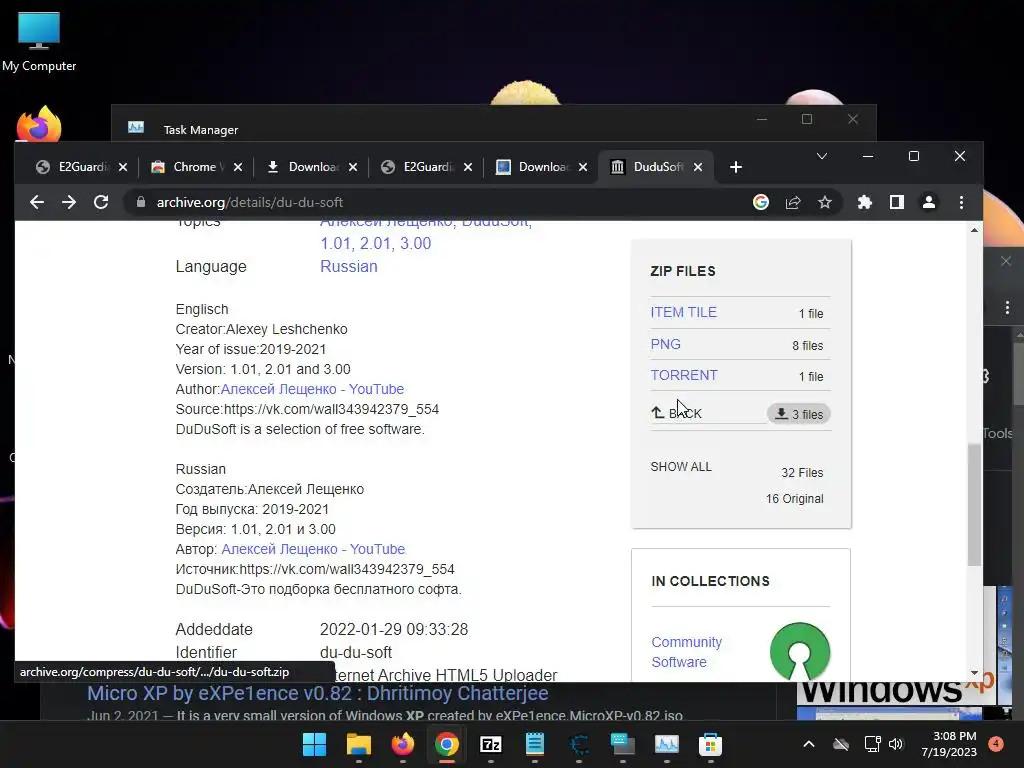Open a new tab with the plus button
Image resolution: width=1024 pixels, height=768 pixels.
point(736,167)
